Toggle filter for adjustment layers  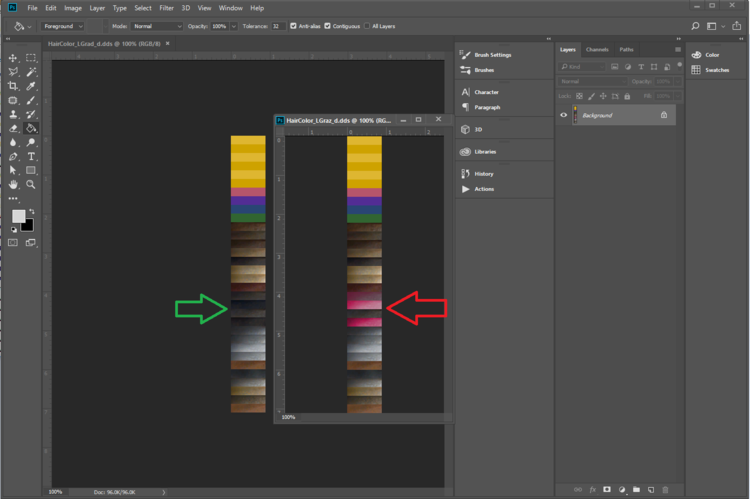tap(628, 67)
